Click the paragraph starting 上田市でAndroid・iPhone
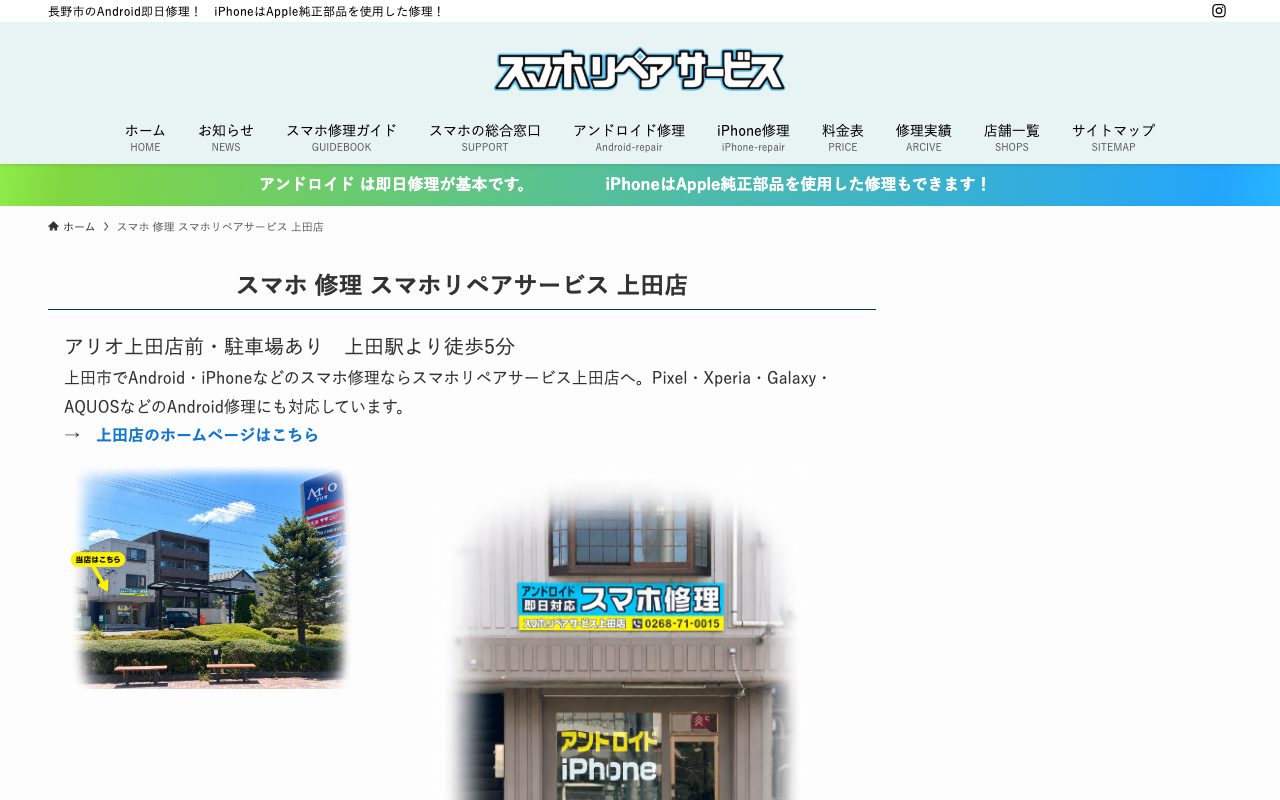This screenshot has height=800, width=1280. click(448, 393)
